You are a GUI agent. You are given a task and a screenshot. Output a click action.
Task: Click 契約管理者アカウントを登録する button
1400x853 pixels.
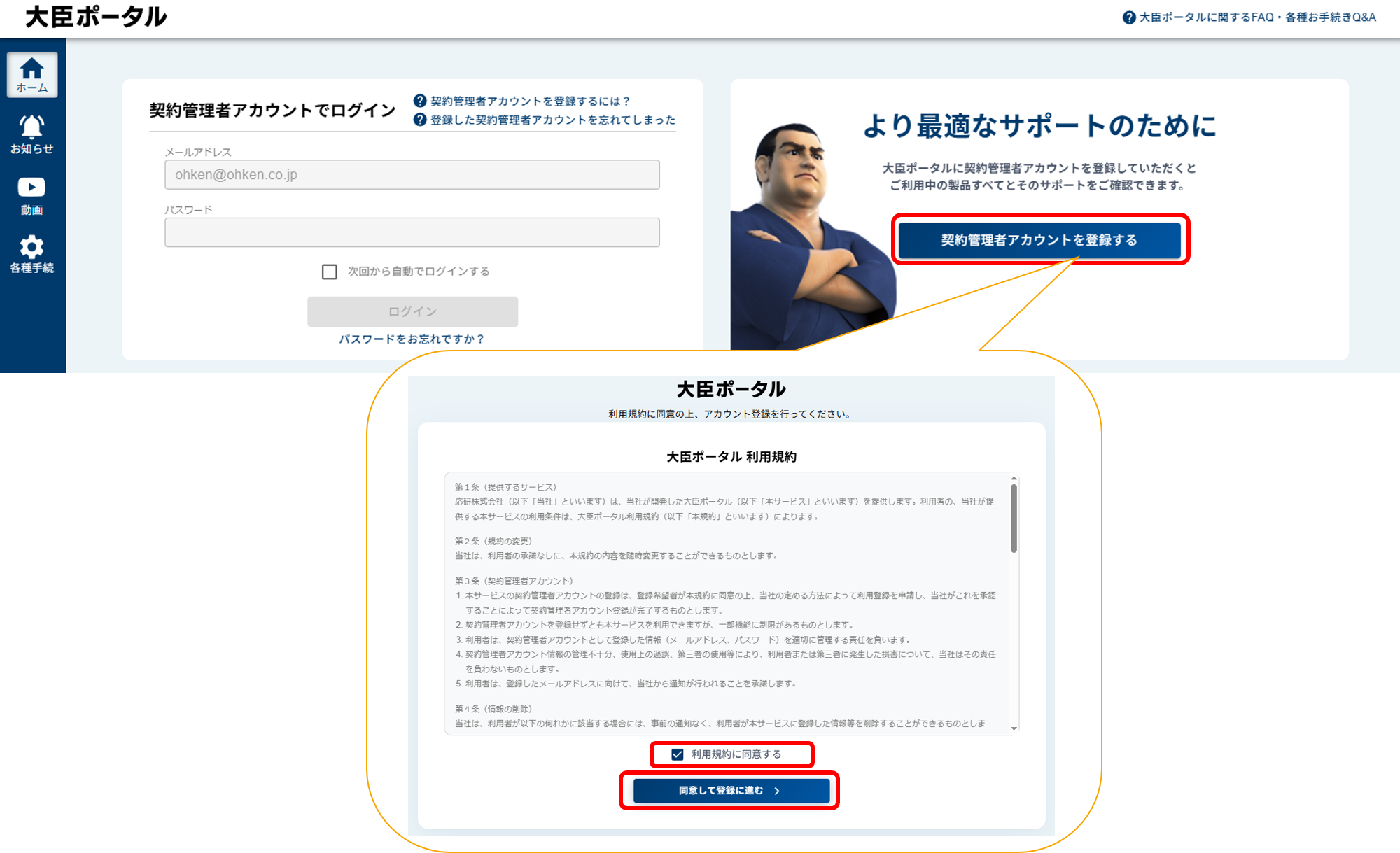point(1039,240)
